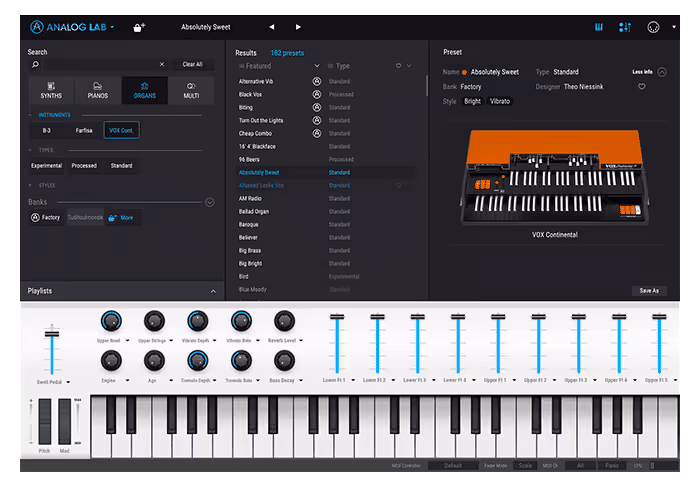Select the Organs category tab

(145, 90)
